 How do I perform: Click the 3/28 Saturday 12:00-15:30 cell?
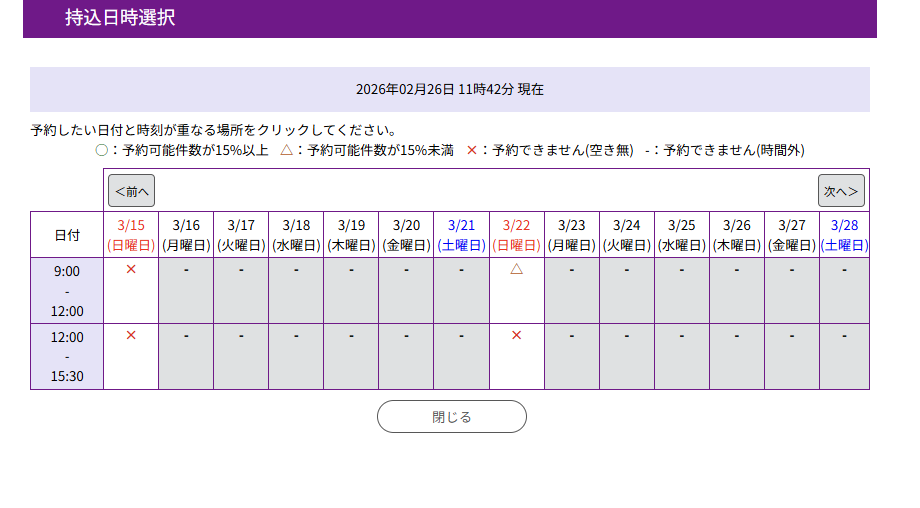(x=844, y=356)
